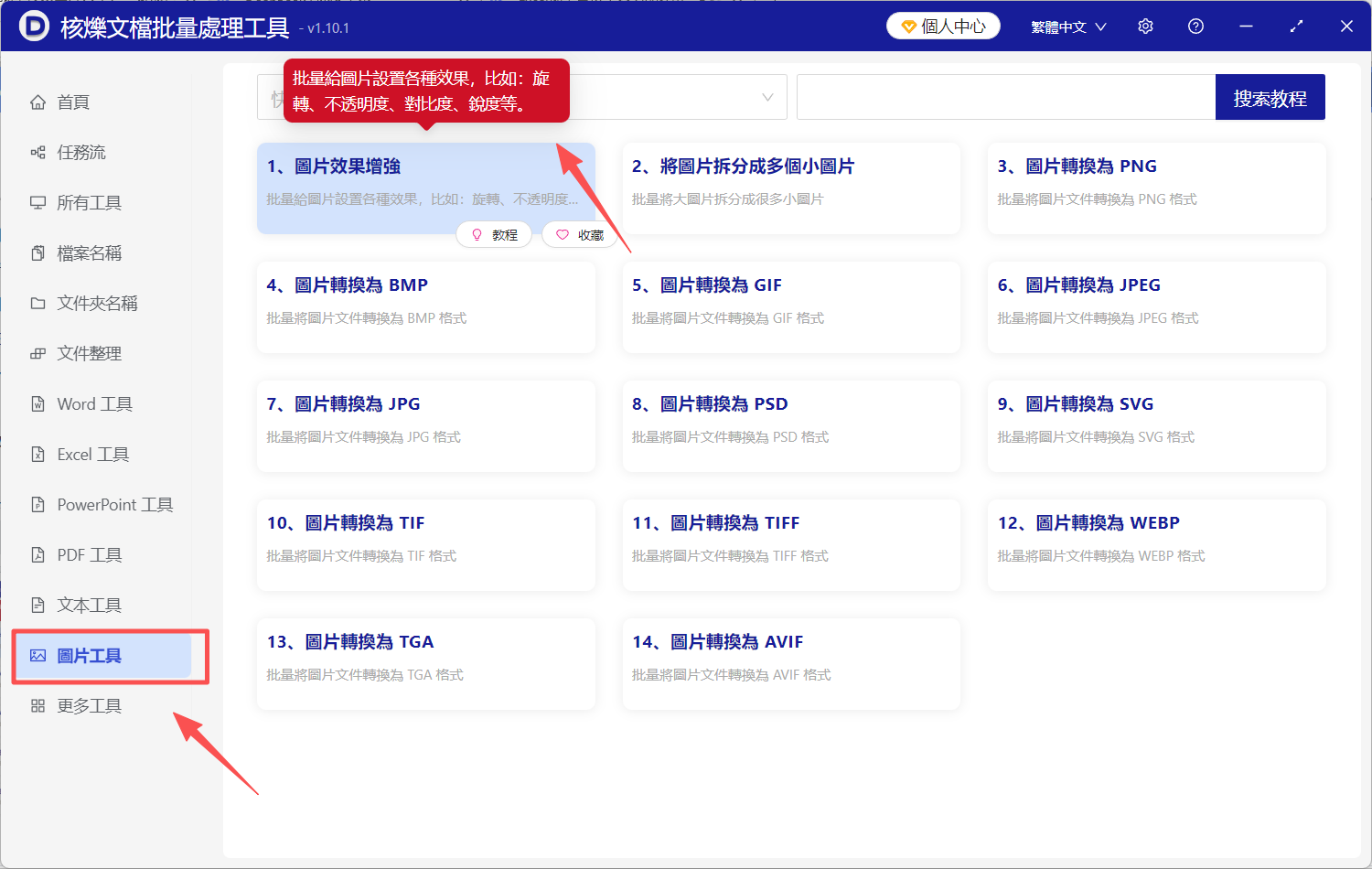Click the help question mark icon

tap(1195, 27)
